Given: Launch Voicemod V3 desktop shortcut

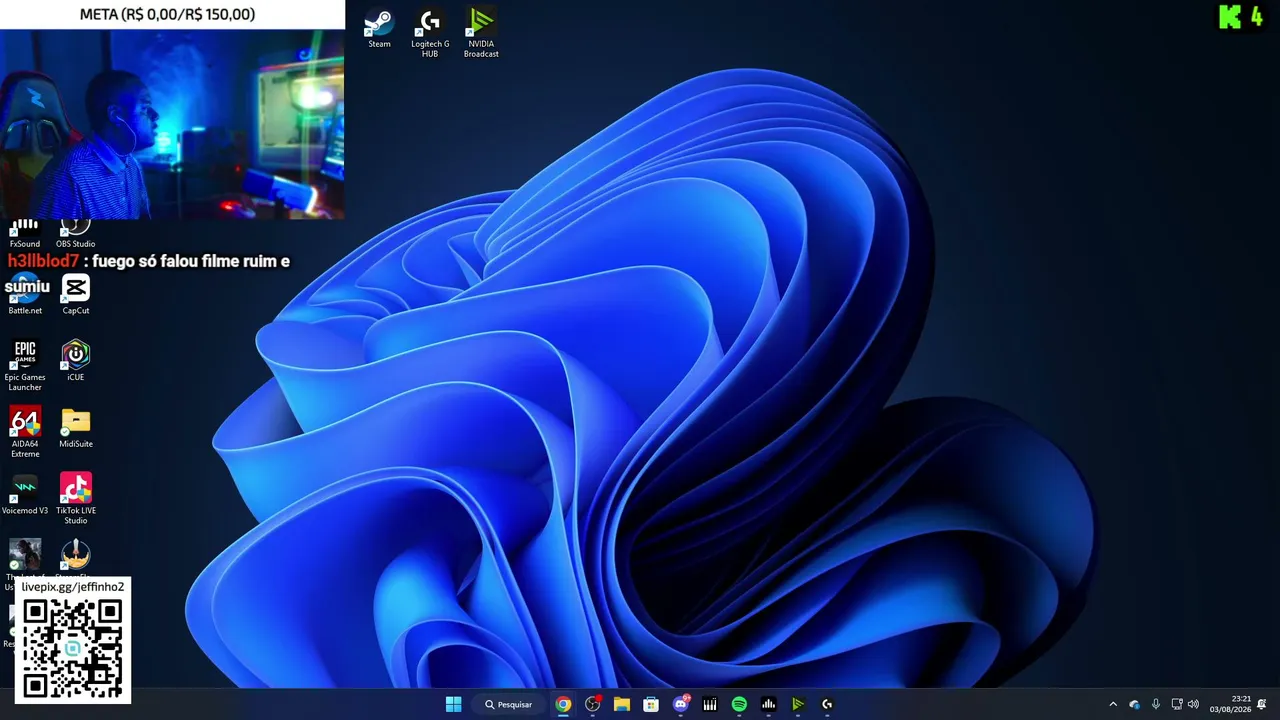Looking at the screenshot, I should tap(25, 494).
